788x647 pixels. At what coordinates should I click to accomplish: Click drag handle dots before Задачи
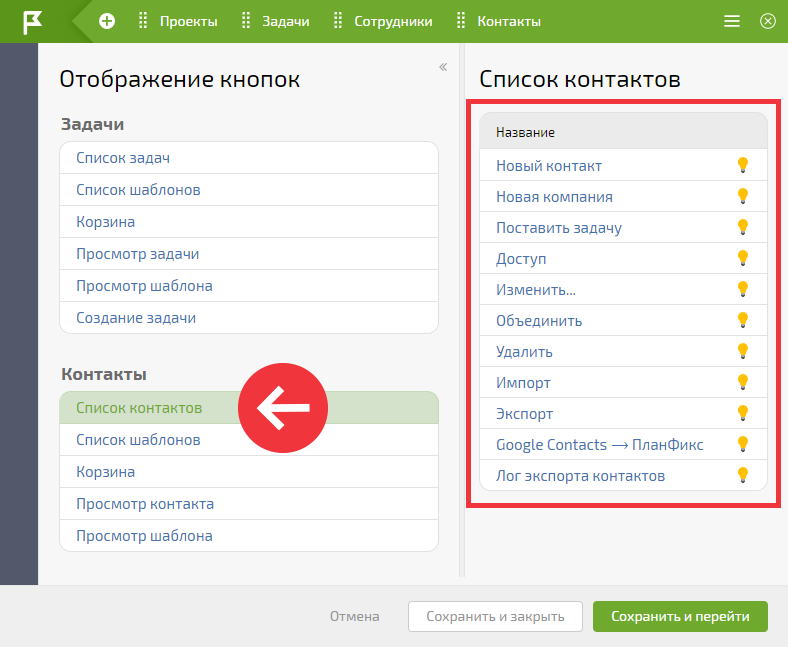coord(246,21)
